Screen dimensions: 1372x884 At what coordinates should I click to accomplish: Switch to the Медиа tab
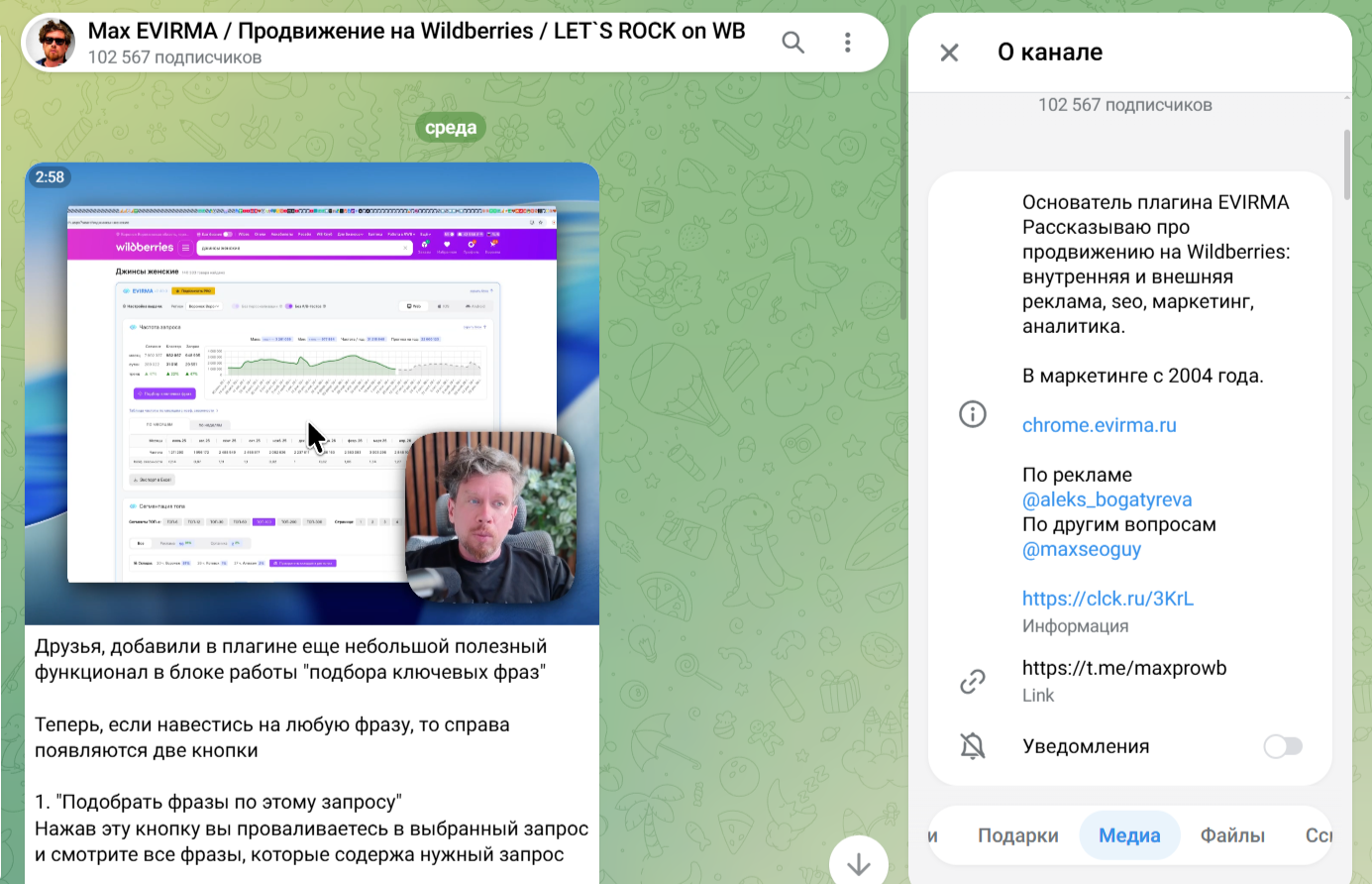tap(1129, 835)
